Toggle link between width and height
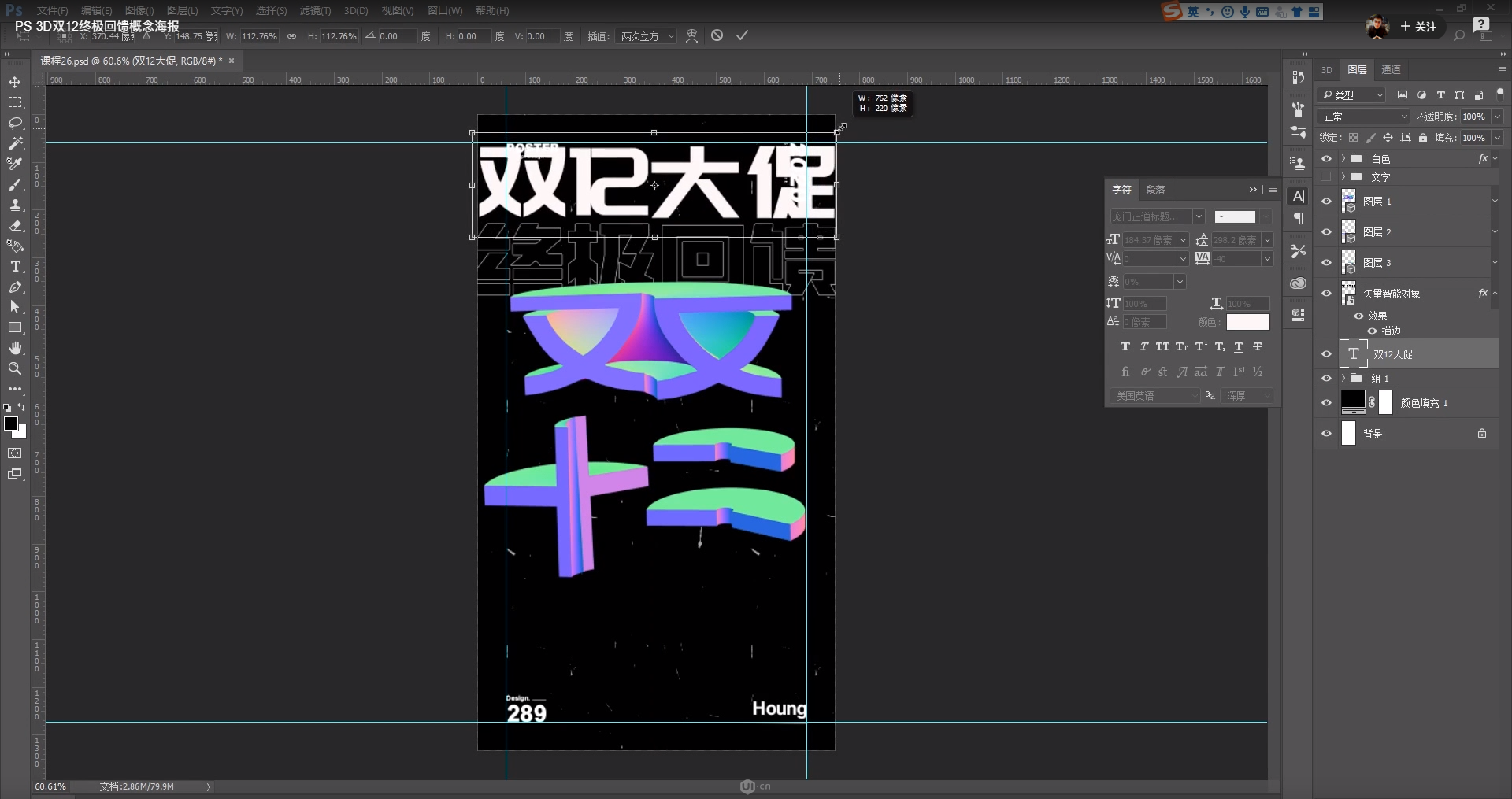The width and height of the screenshot is (1512, 799). [291, 36]
